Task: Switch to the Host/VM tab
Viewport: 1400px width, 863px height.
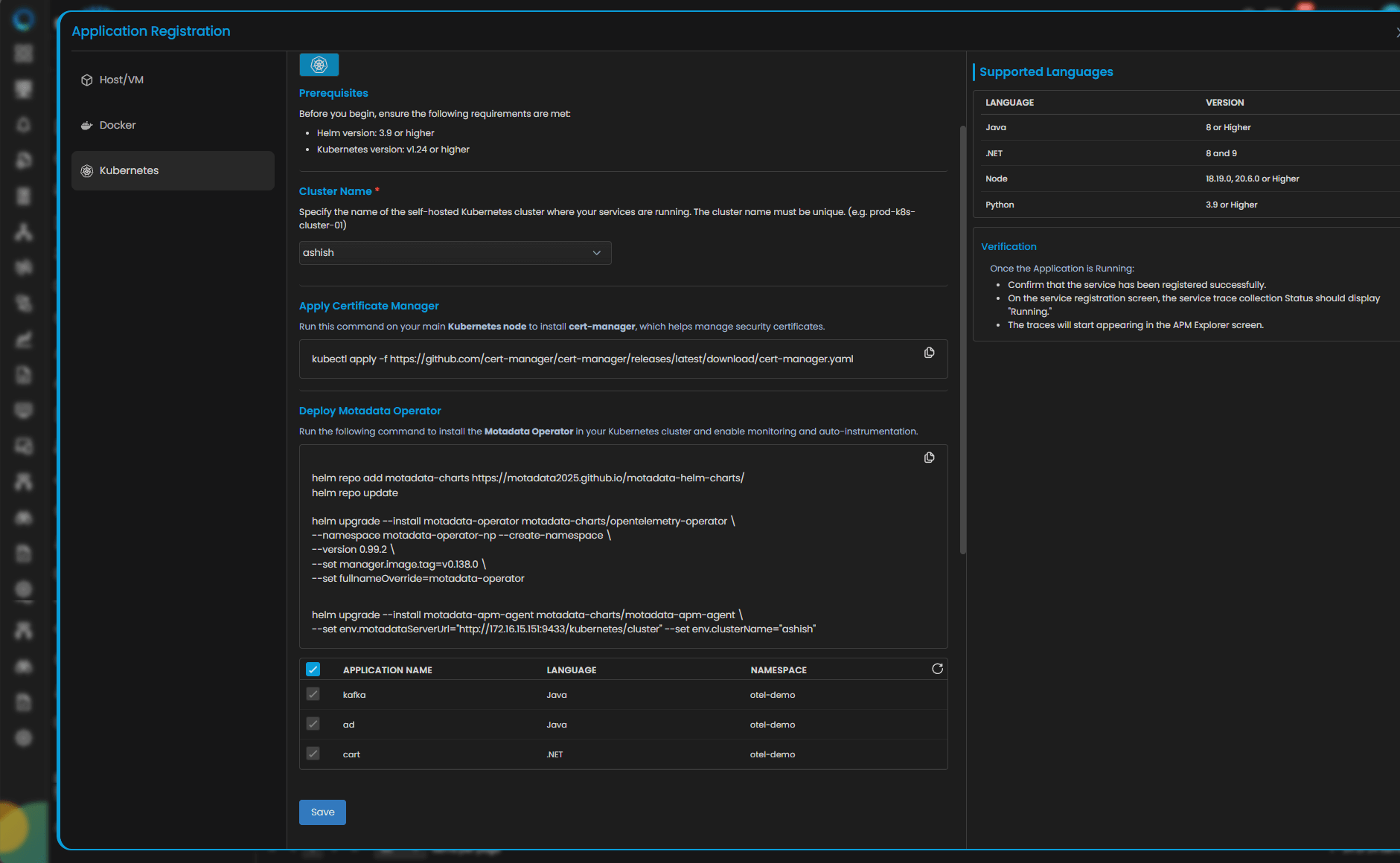Action: tap(121, 80)
